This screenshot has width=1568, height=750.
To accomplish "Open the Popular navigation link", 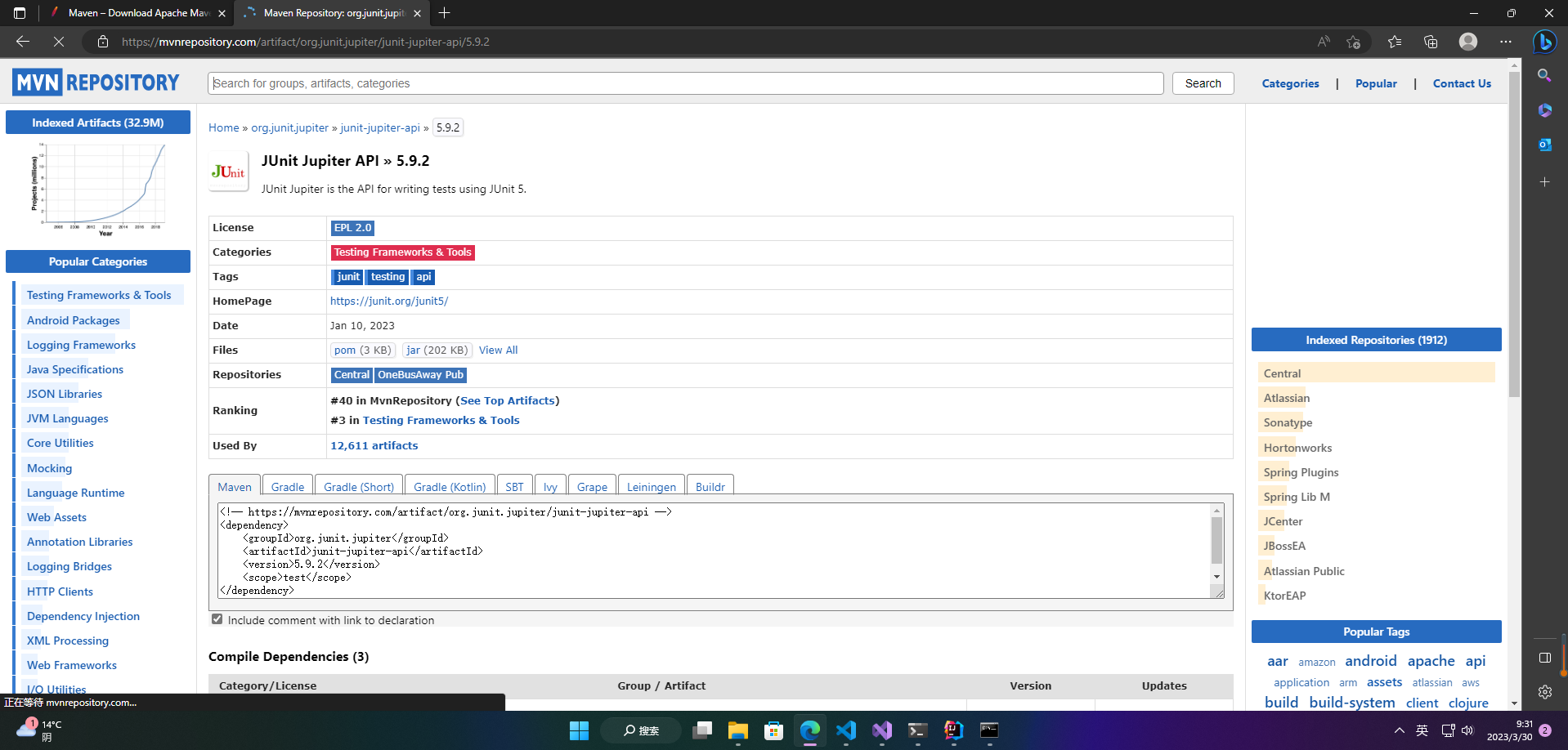I will 1376,83.
